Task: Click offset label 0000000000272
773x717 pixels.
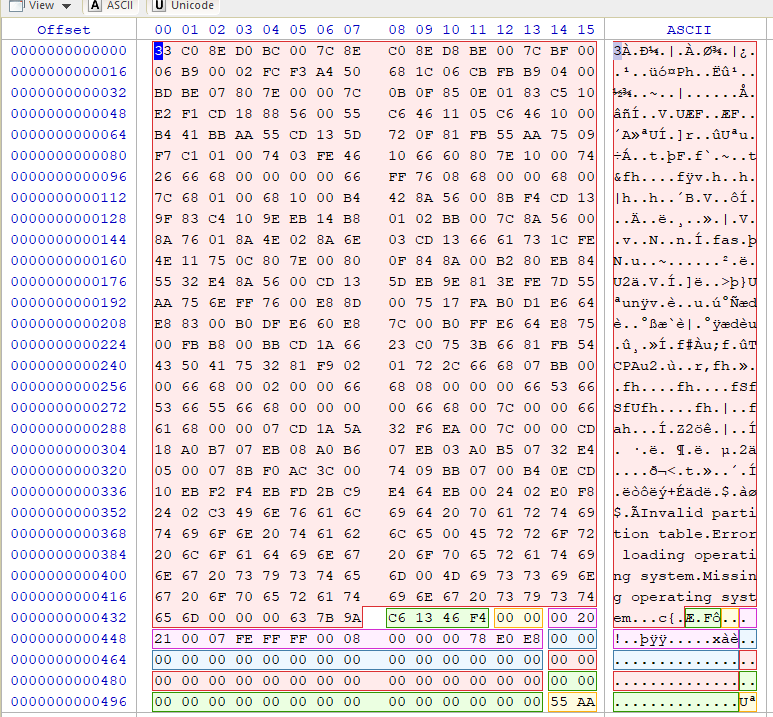Action: coord(69,408)
